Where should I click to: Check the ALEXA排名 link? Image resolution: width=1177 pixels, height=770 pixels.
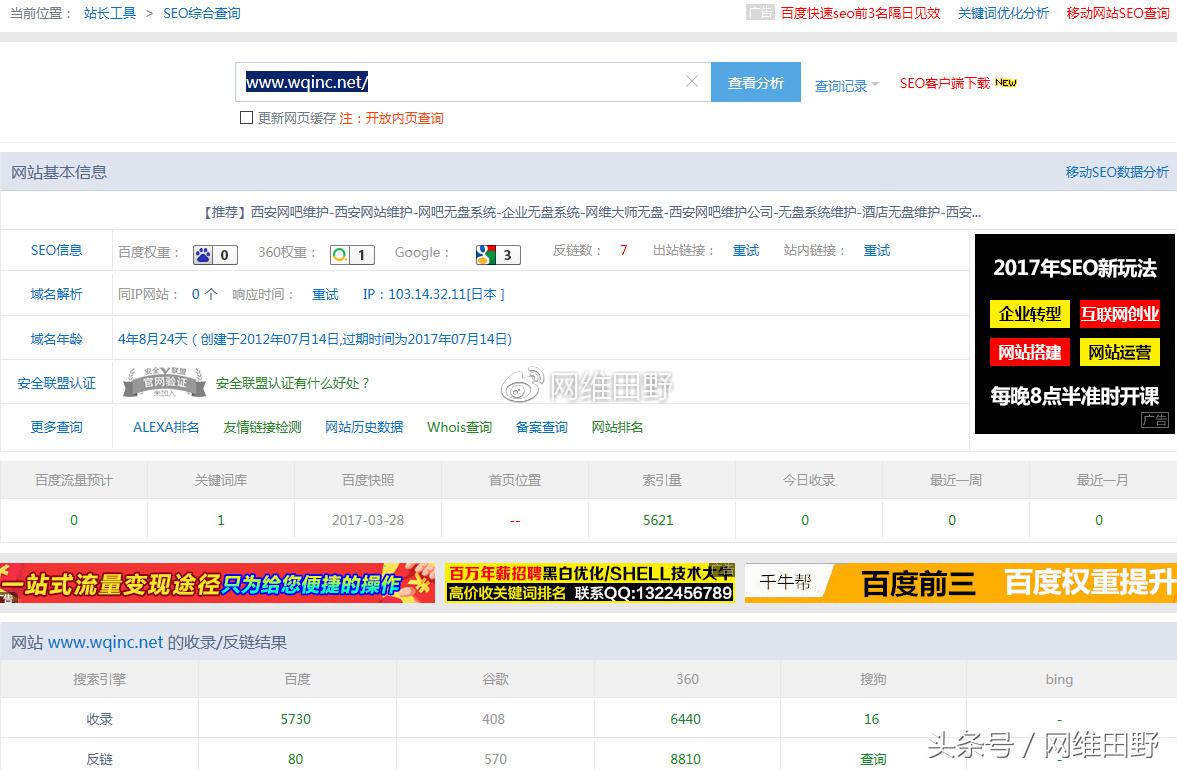(165, 427)
